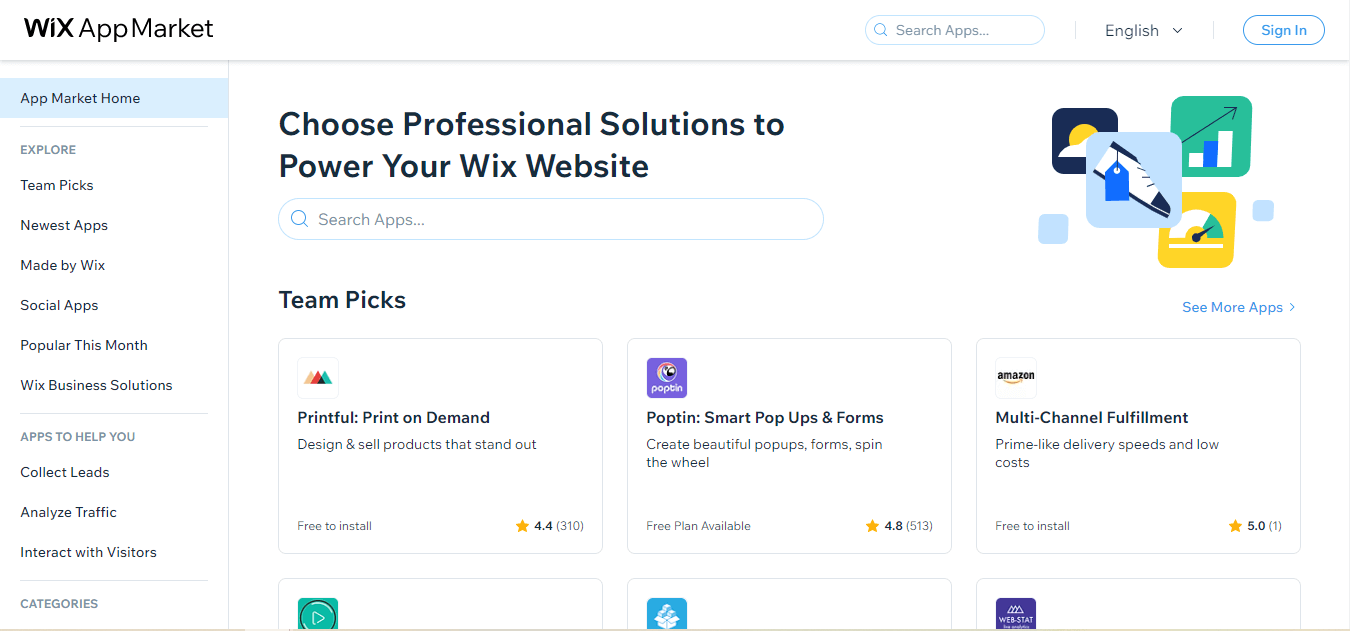Open the Amazon app logo icon
Image resolution: width=1350 pixels, height=631 pixels.
click(x=1016, y=378)
